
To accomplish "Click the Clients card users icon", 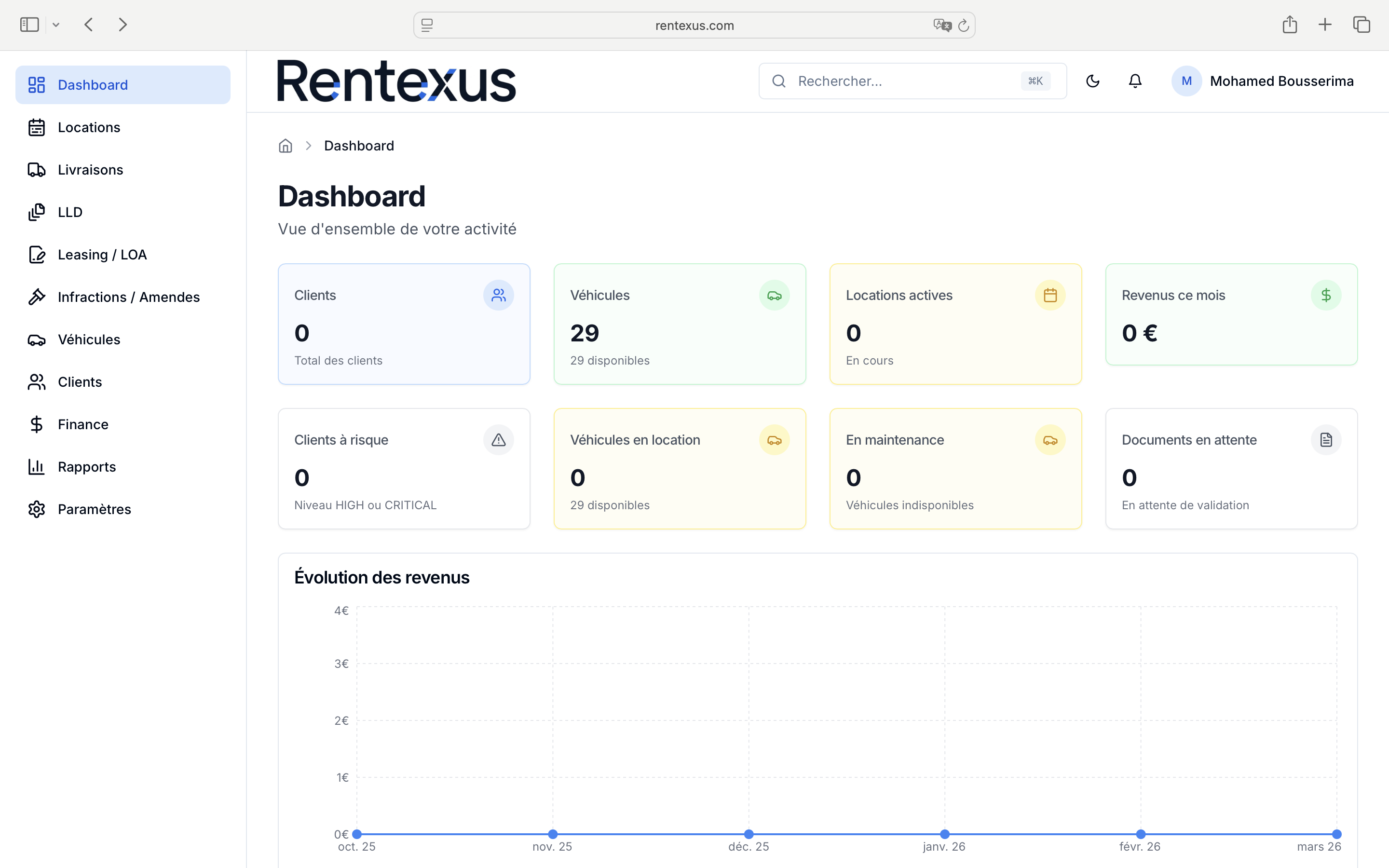I will 498,295.
